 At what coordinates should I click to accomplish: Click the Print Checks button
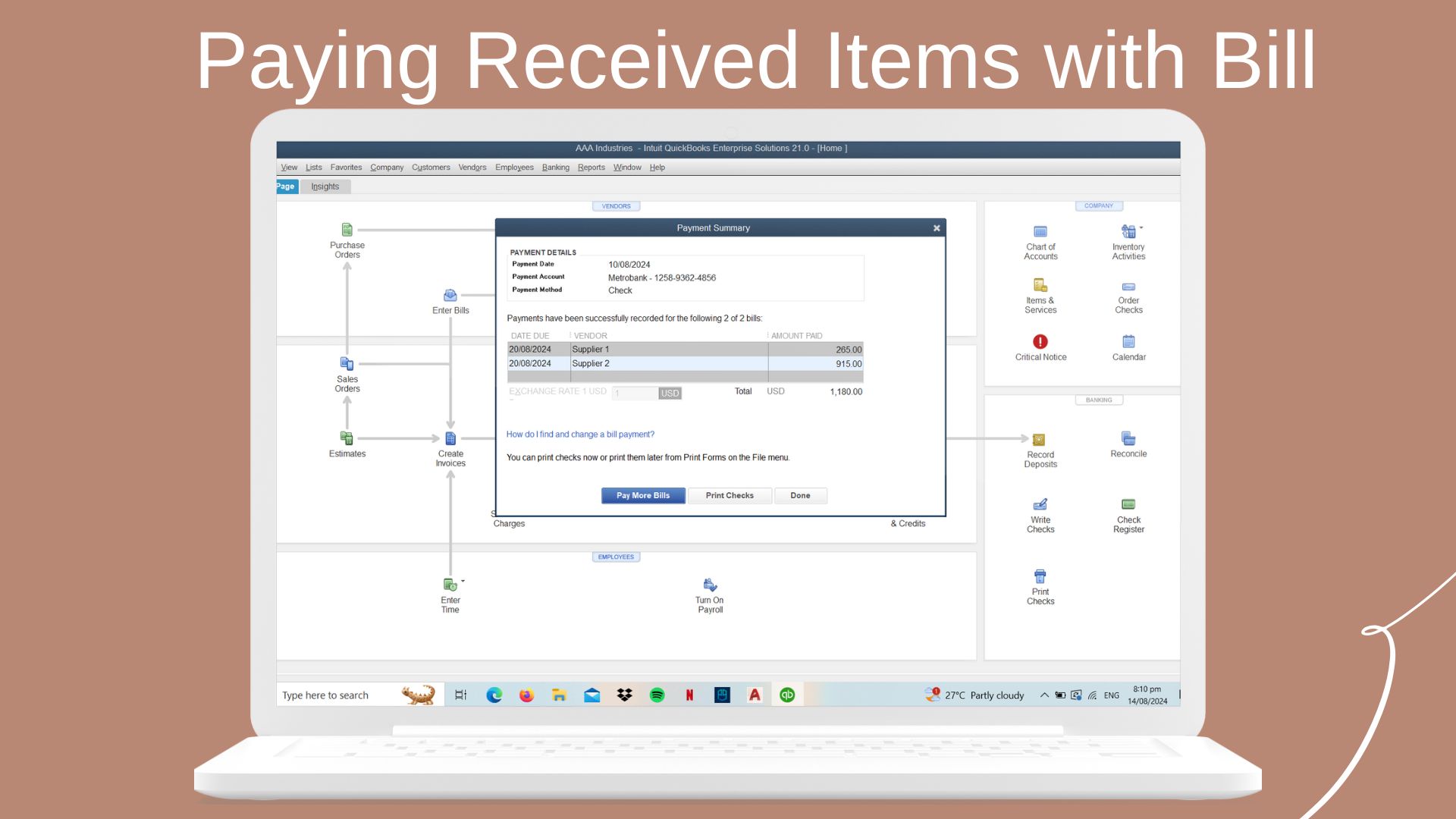point(730,496)
